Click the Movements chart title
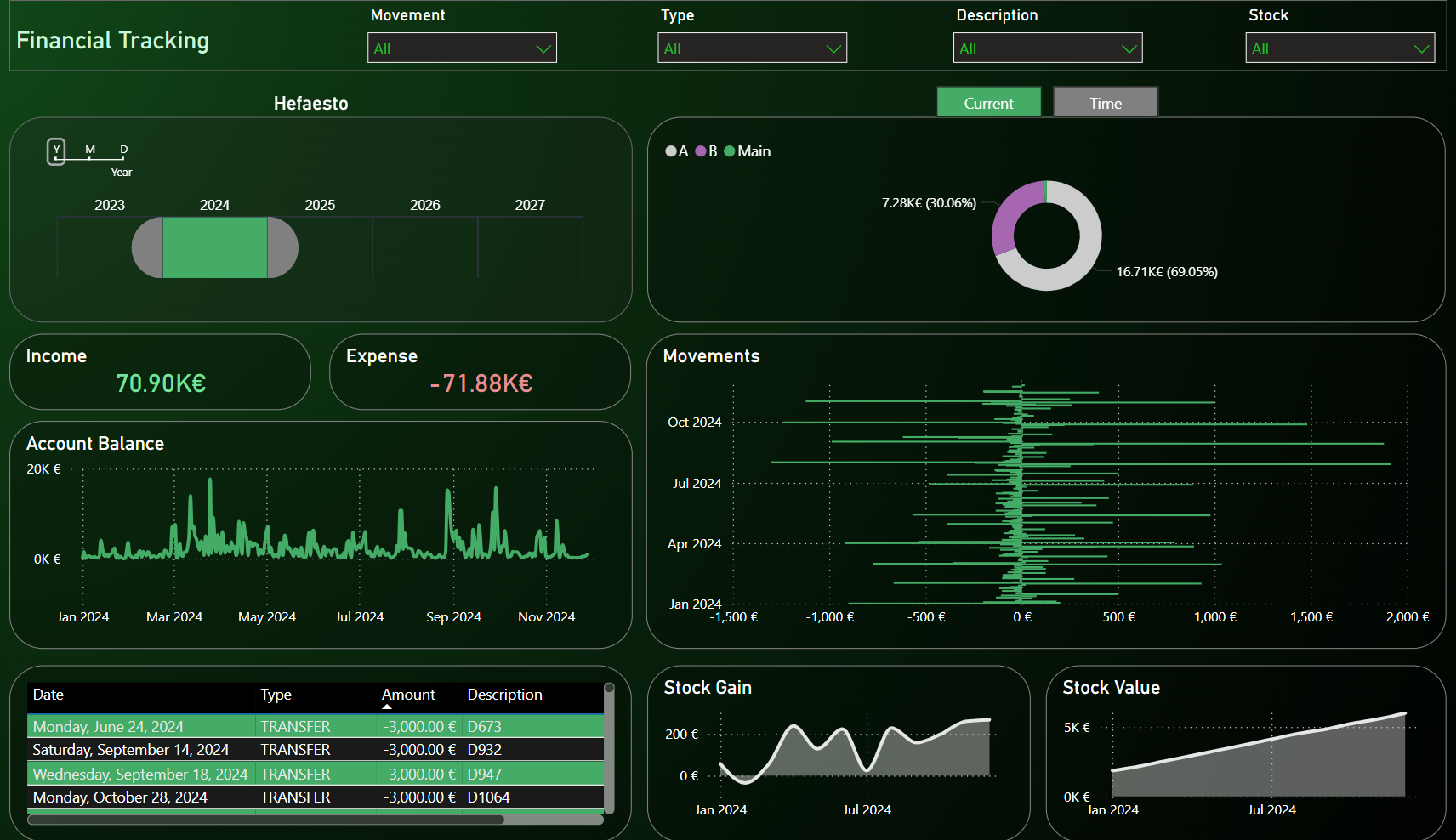This screenshot has height=840, width=1456. [x=712, y=356]
